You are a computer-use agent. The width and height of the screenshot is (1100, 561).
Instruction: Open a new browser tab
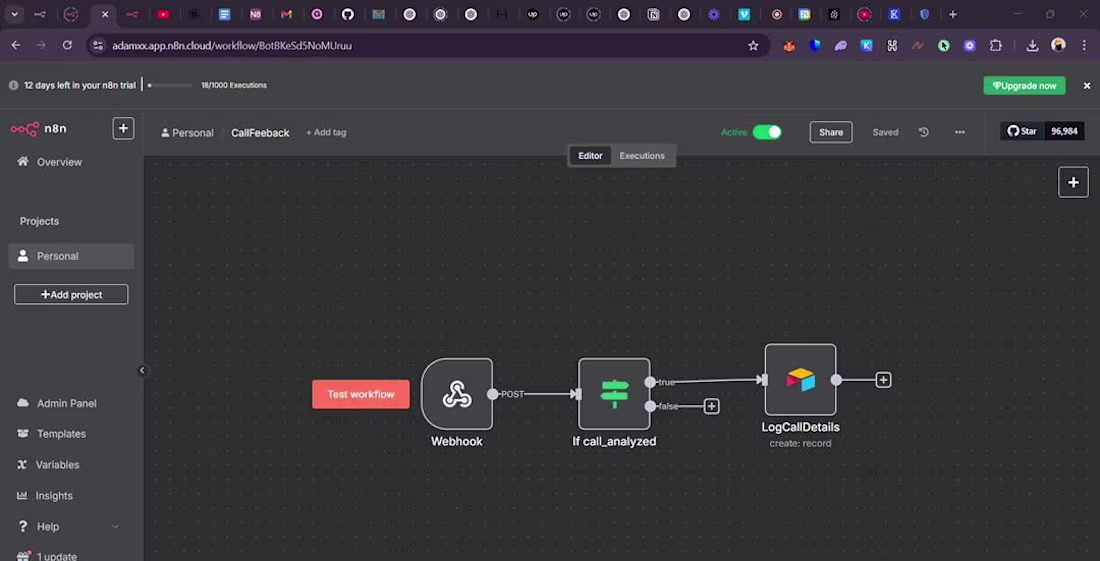click(953, 14)
